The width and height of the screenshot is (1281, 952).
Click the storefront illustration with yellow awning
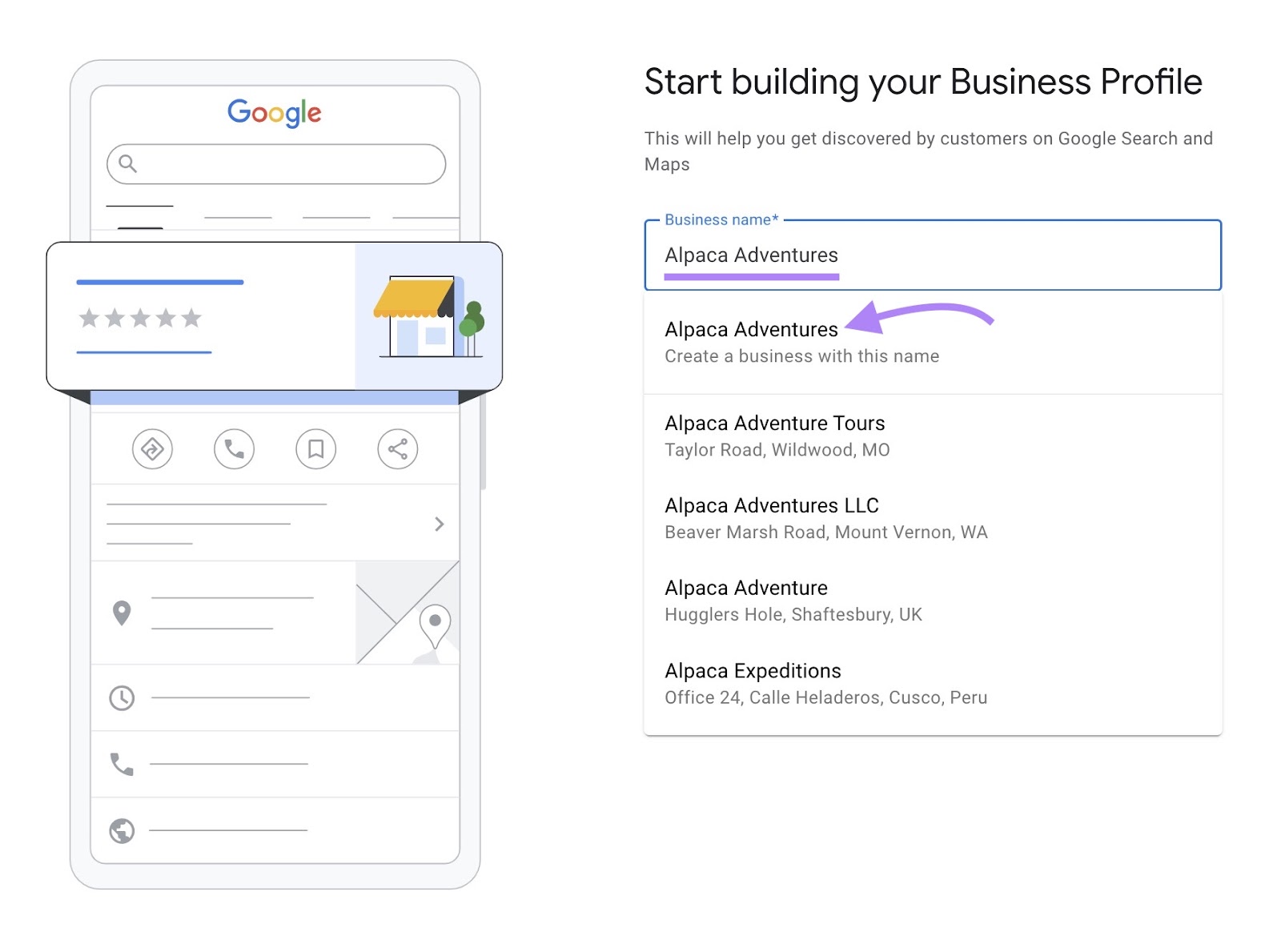click(423, 316)
